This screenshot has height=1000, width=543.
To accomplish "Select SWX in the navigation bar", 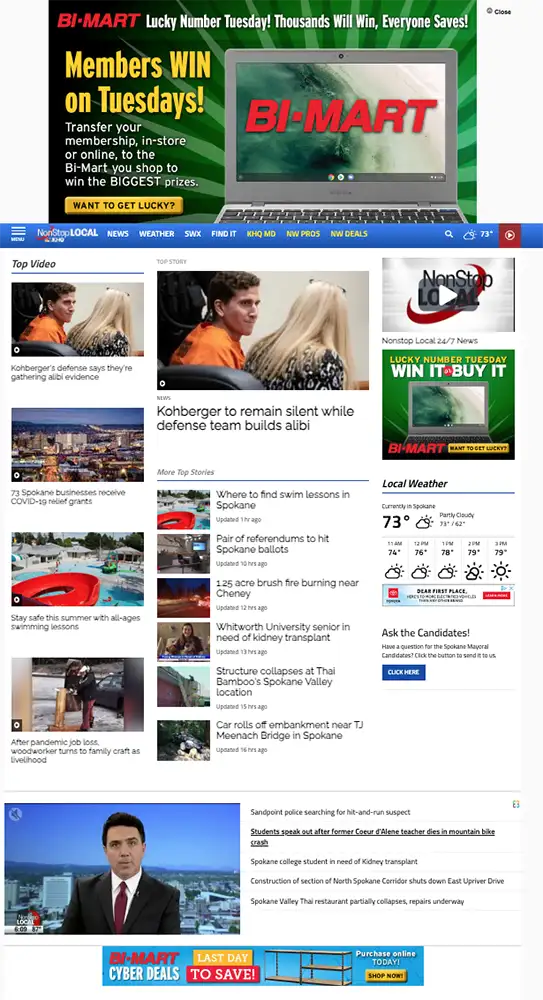I will point(193,234).
